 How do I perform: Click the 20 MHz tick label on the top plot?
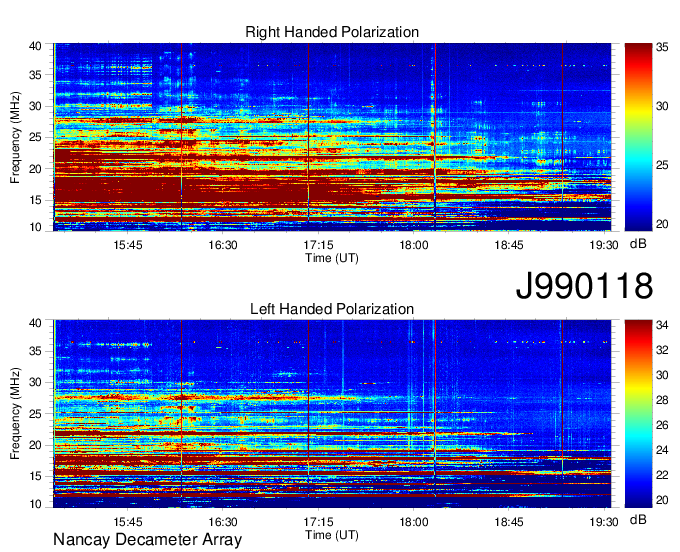coord(35,169)
